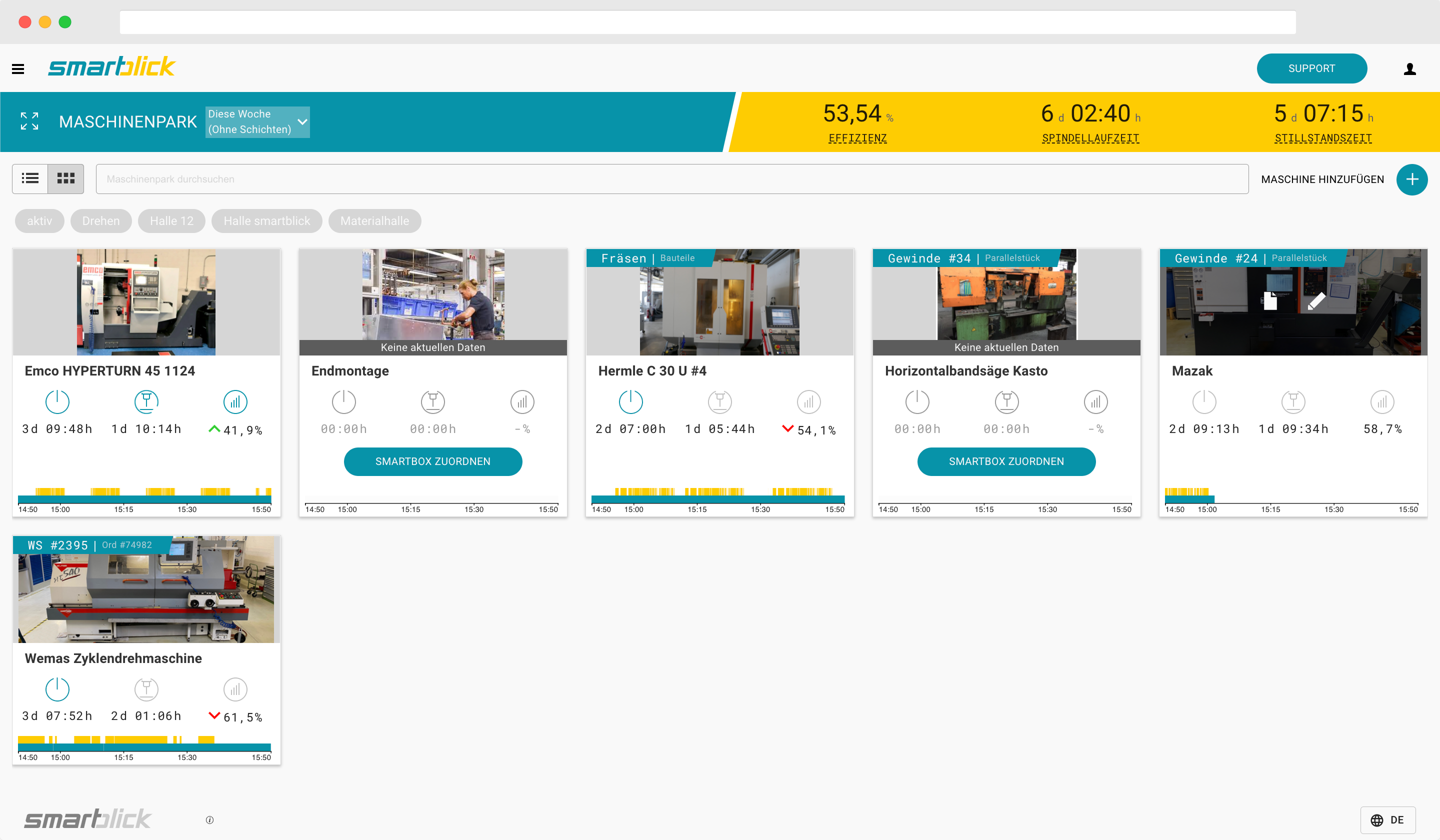Viewport: 1440px width, 840px height.
Task: Click the efficiency chart icon on Hermle
Action: pyautogui.click(x=808, y=401)
